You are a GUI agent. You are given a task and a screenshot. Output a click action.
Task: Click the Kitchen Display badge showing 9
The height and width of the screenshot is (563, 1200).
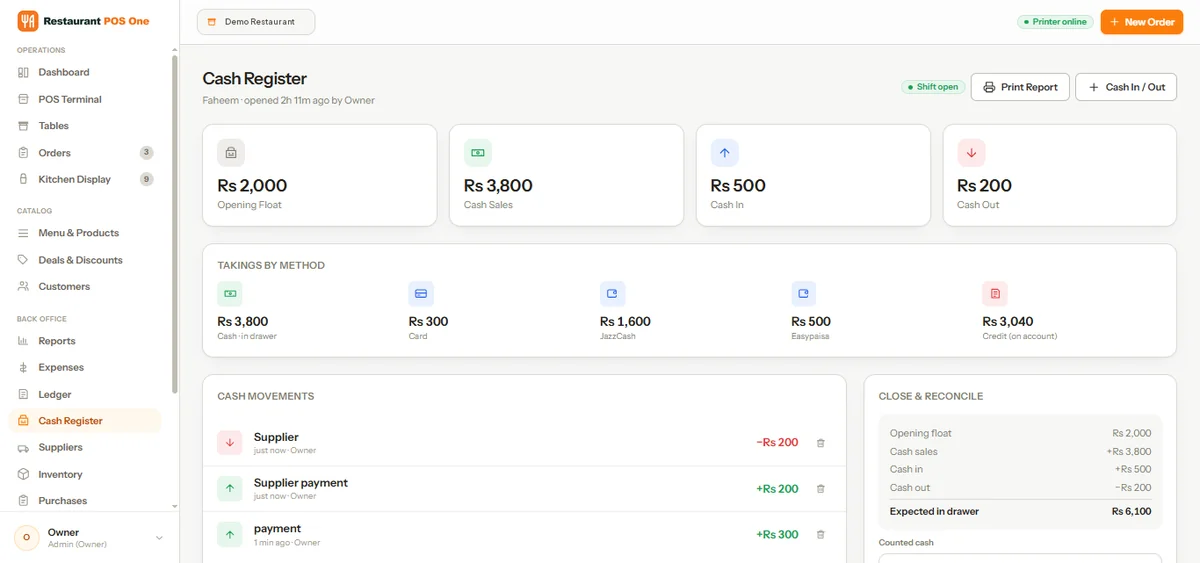[146, 180]
